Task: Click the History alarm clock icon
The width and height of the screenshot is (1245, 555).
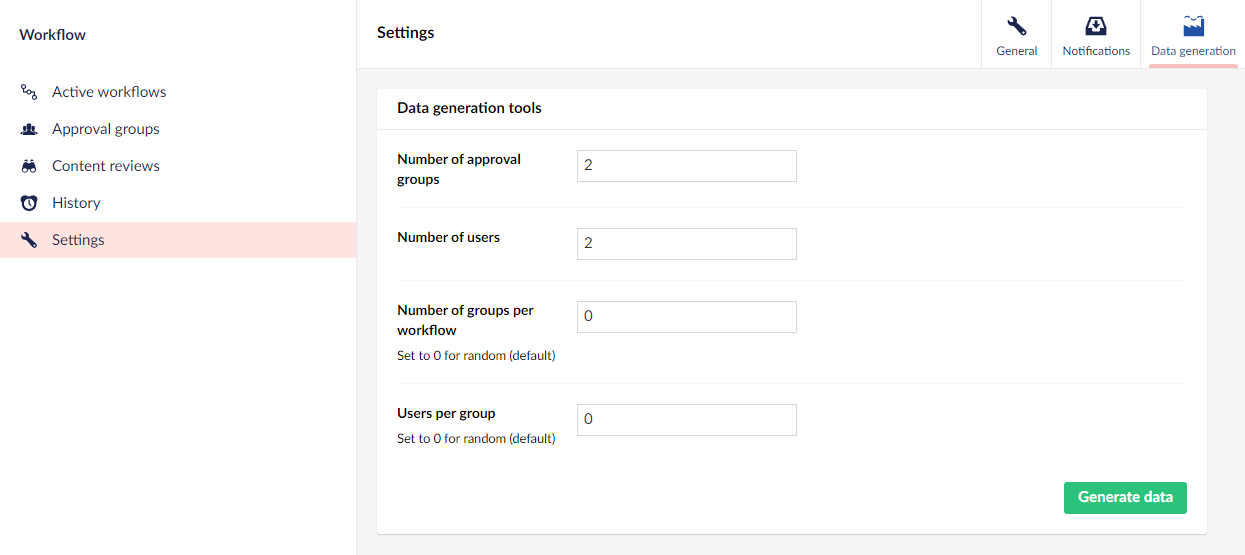Action: tap(29, 203)
